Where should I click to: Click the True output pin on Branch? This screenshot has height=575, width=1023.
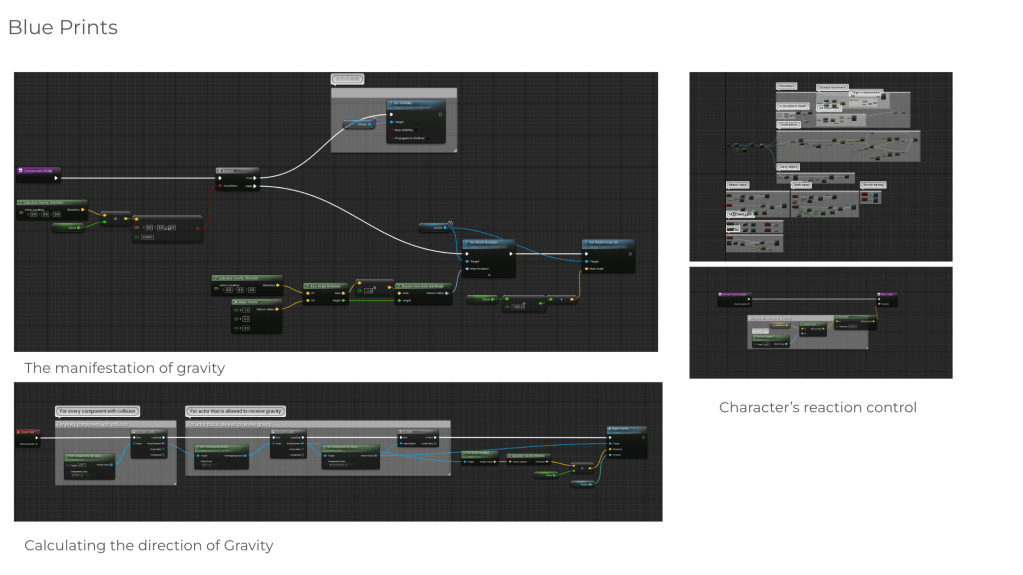[x=255, y=179]
